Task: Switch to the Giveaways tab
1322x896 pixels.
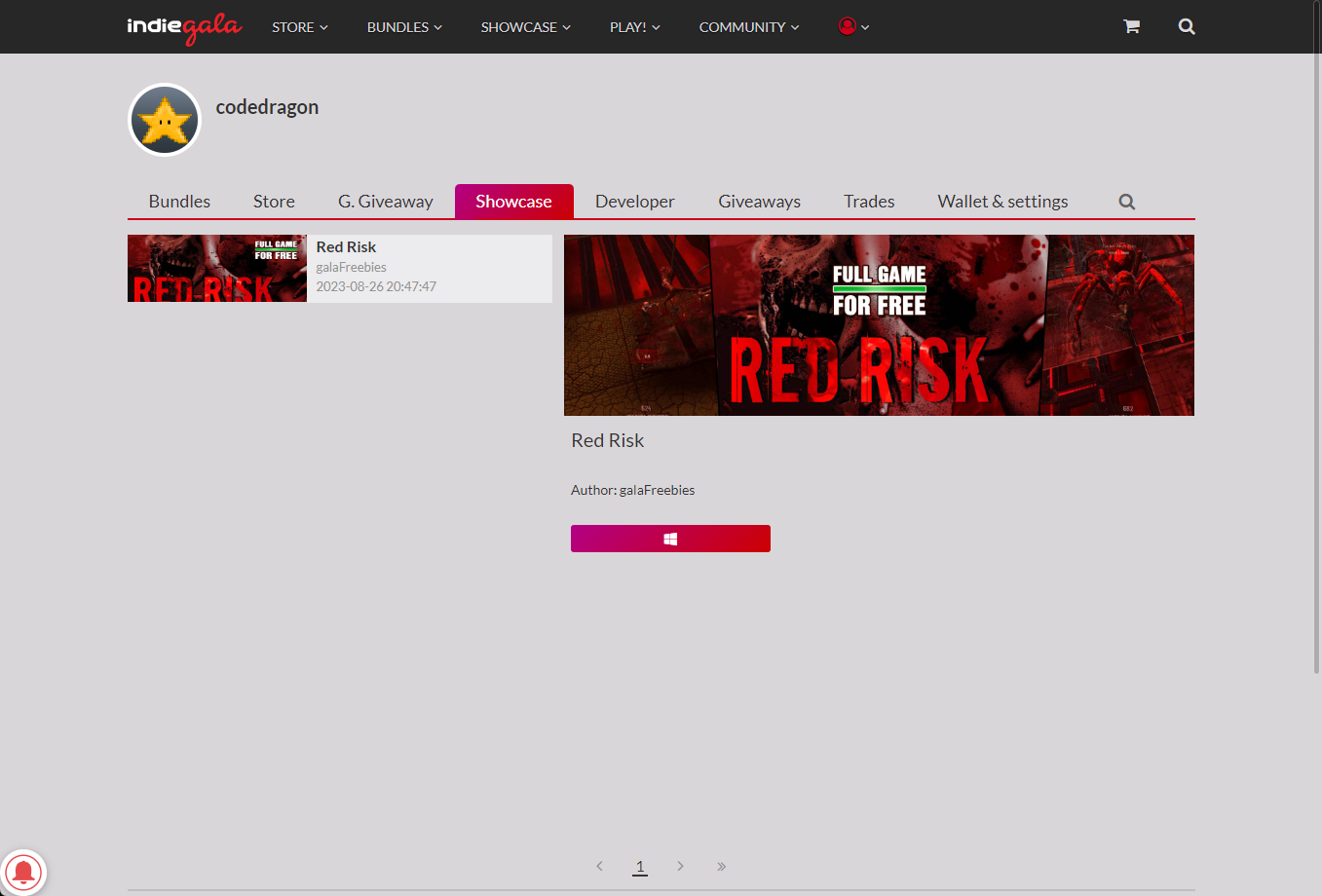Action: (x=760, y=202)
